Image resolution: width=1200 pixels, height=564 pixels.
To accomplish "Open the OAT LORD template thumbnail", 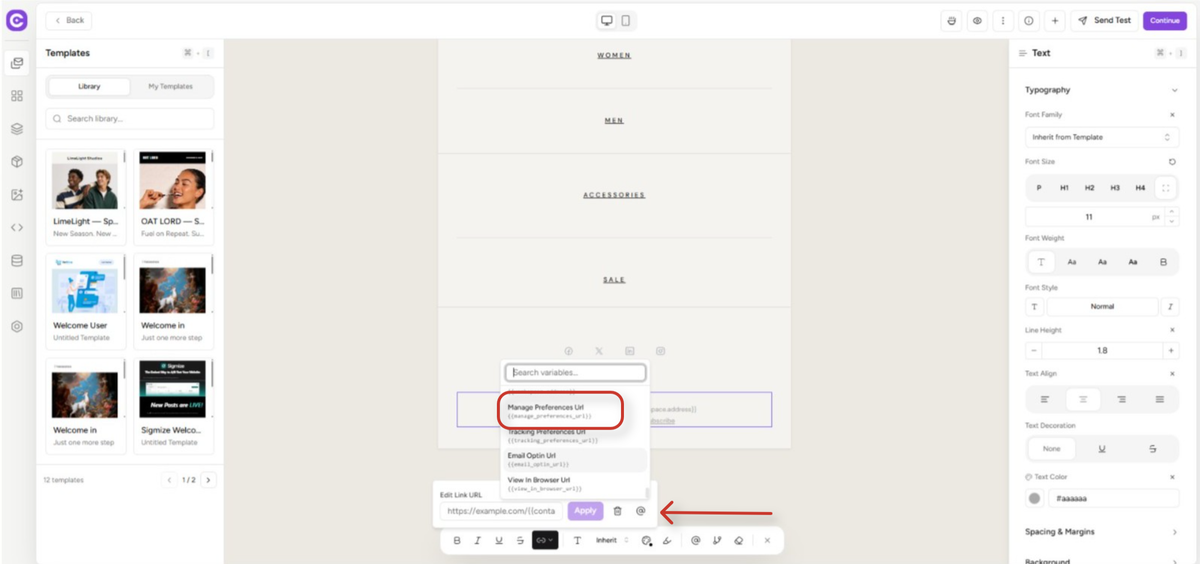I will point(173,180).
